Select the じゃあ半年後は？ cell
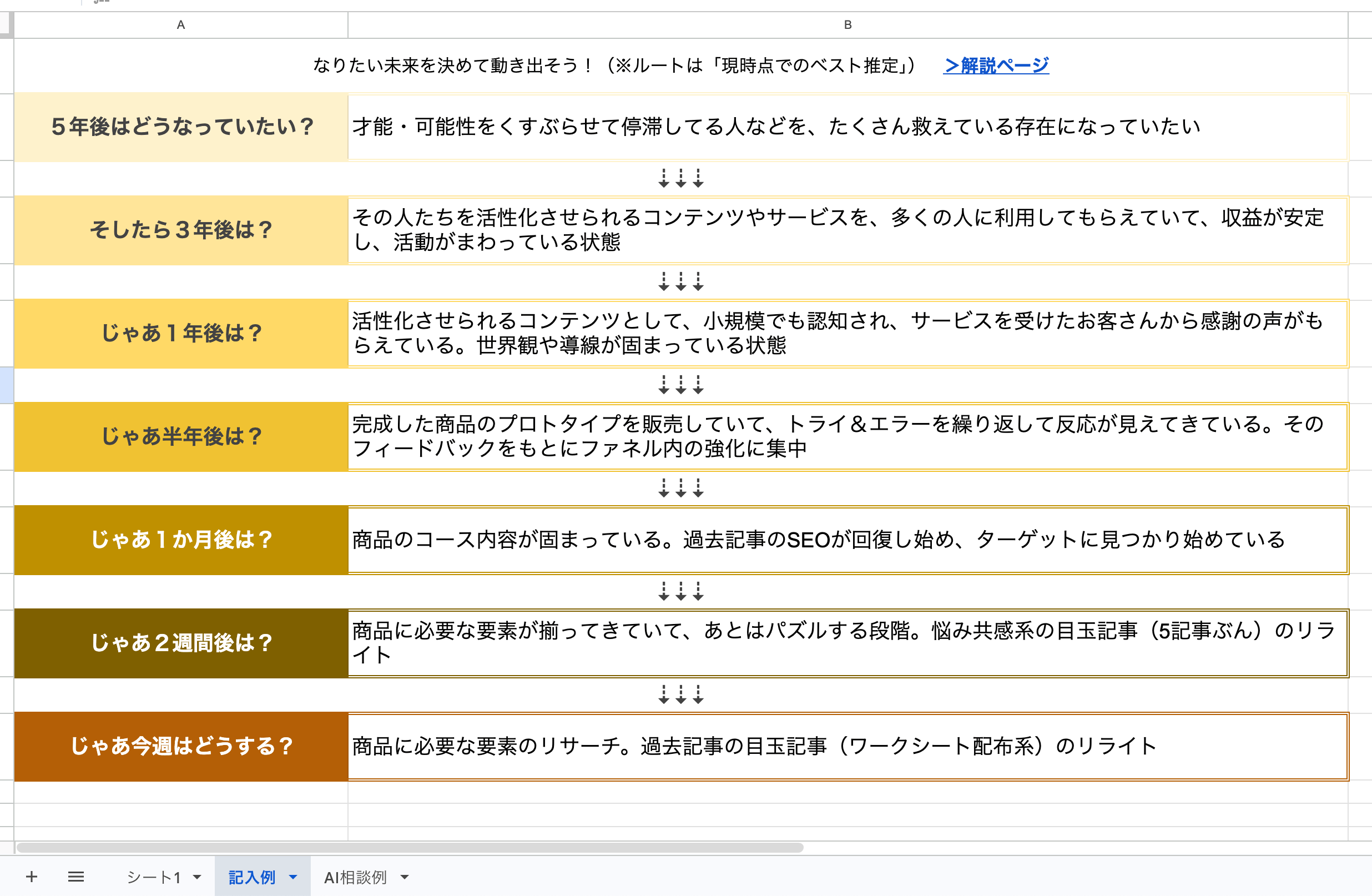This screenshot has width=1372, height=896. point(181,436)
